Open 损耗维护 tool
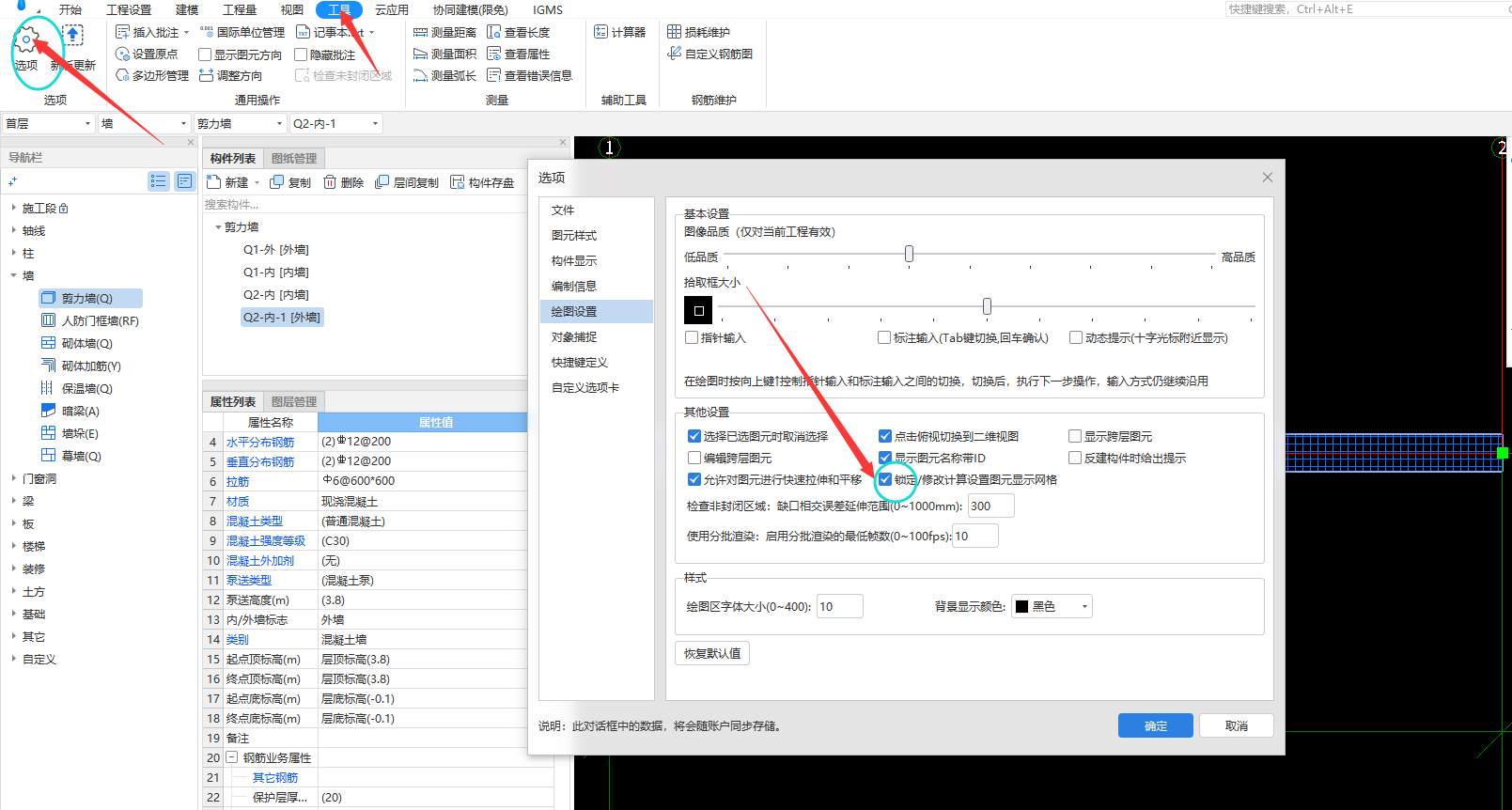 point(699,32)
